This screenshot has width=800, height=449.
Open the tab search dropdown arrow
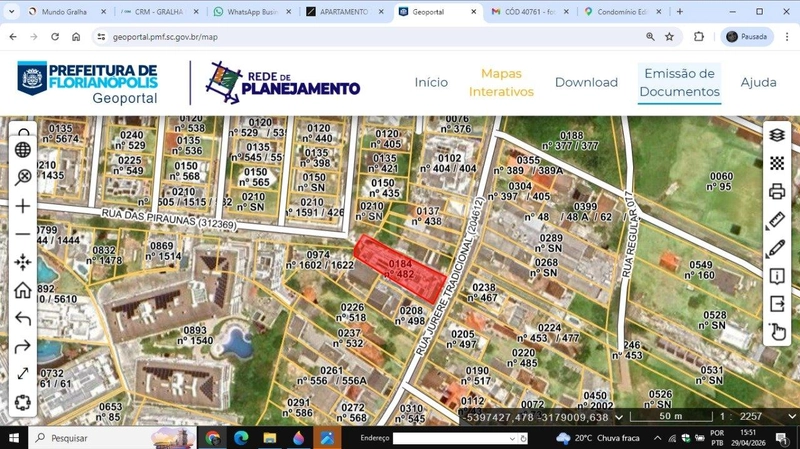(11, 11)
